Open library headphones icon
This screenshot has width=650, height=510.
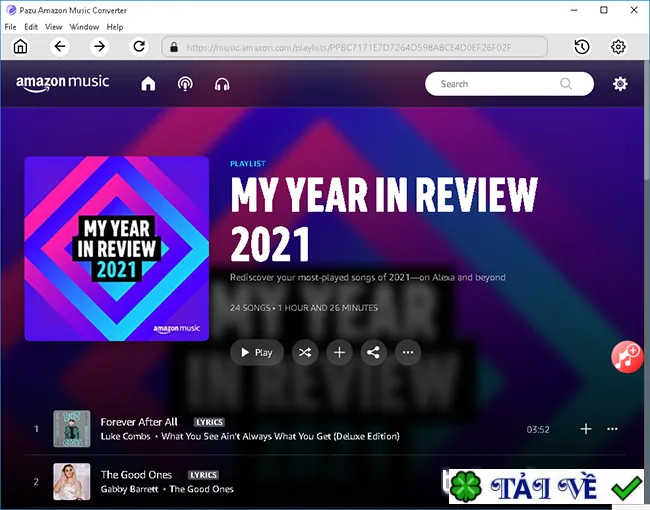[222, 84]
